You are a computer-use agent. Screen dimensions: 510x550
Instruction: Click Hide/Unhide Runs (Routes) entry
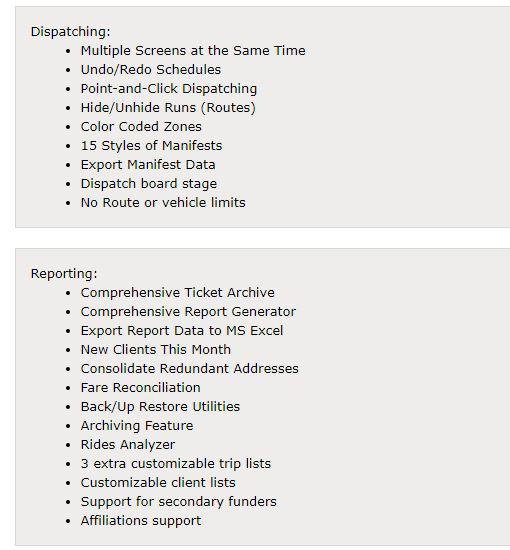coord(168,107)
